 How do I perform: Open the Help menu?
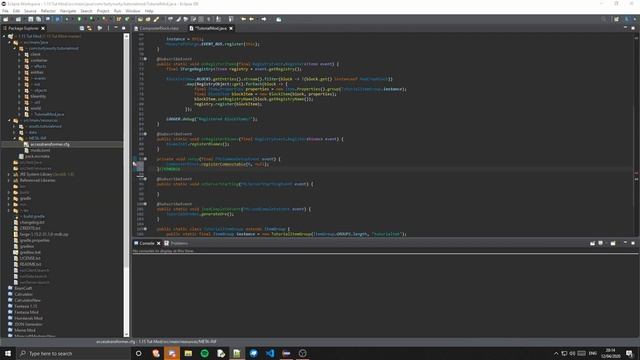pyautogui.click(x=149, y=11)
